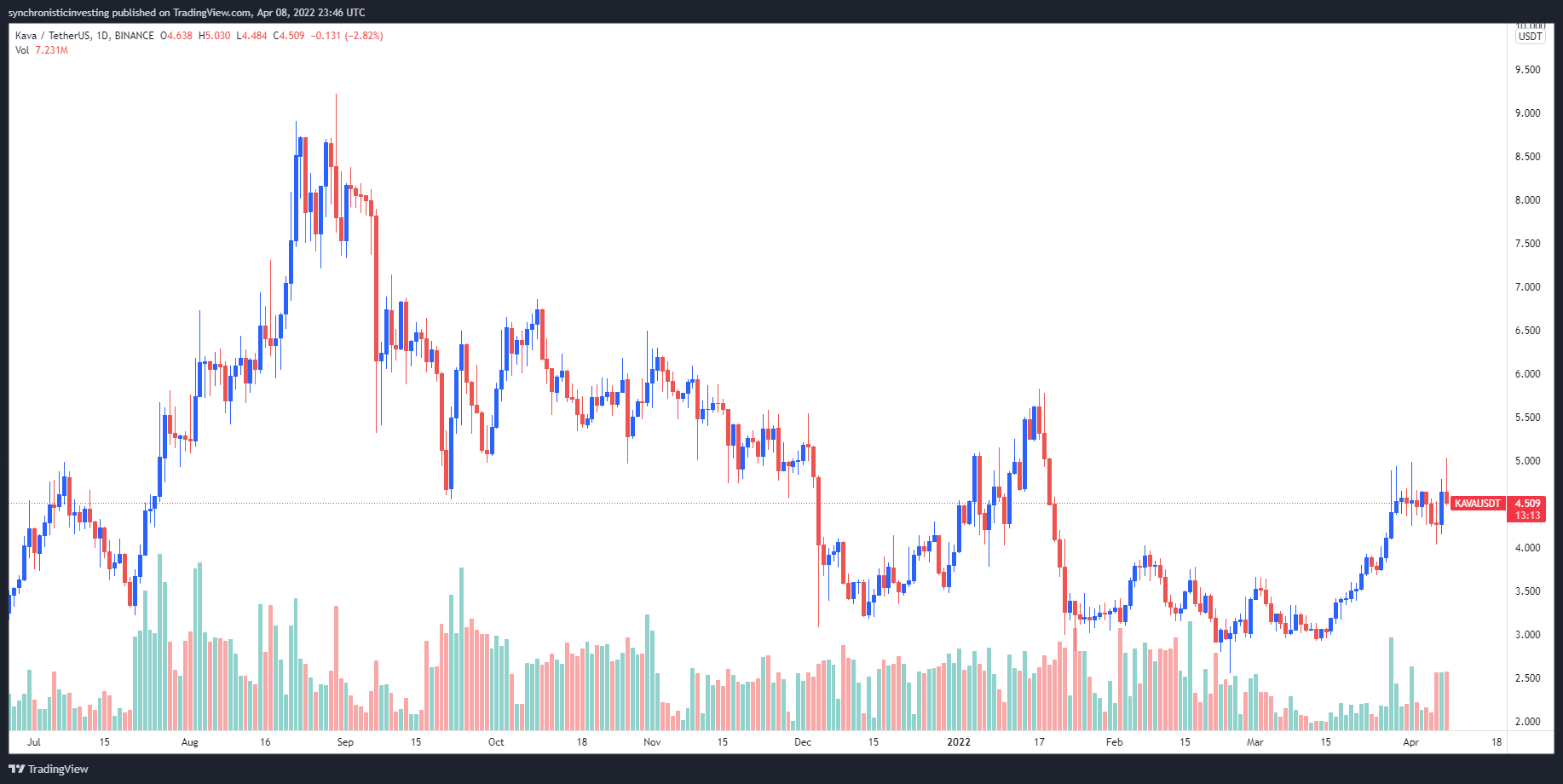The height and width of the screenshot is (784, 1563).
Task: Toggle the USDT currency unit on price axis
Action: (x=1531, y=37)
